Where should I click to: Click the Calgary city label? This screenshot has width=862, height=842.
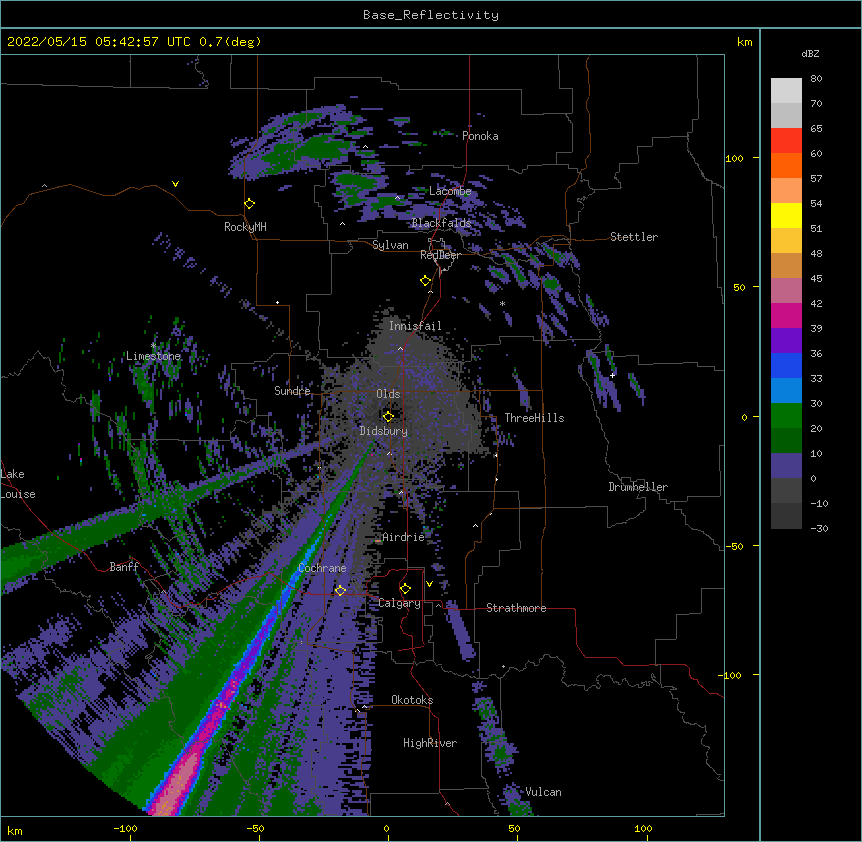point(399,603)
